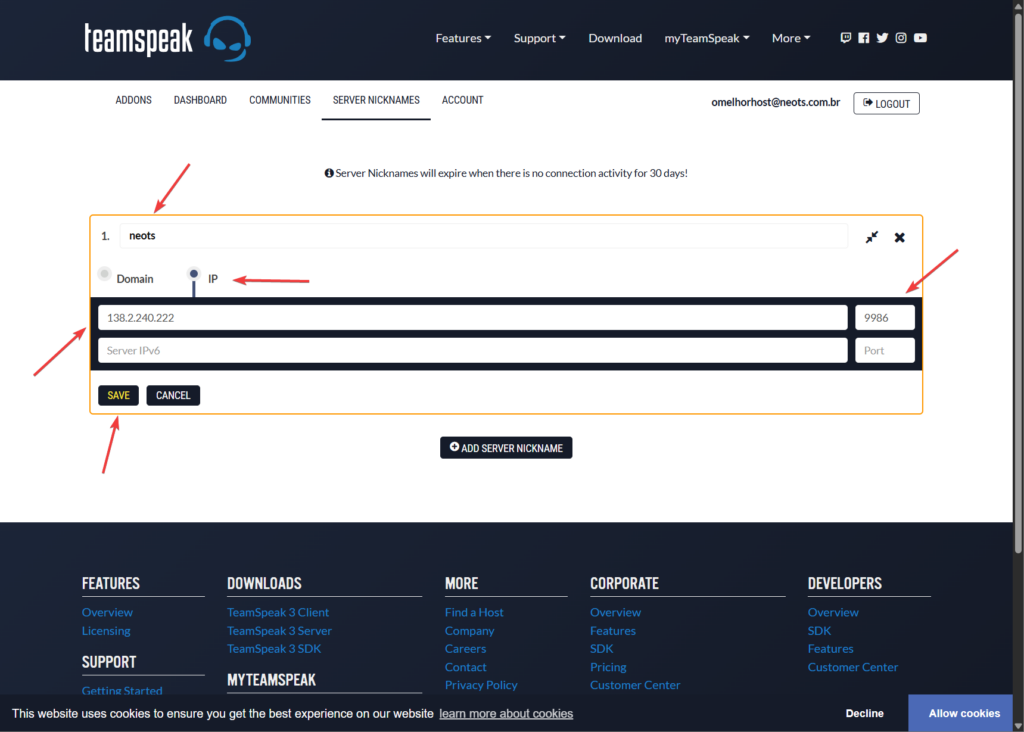
Task: Open TeamSpeak's Twitch page via header icon
Action: (x=845, y=37)
